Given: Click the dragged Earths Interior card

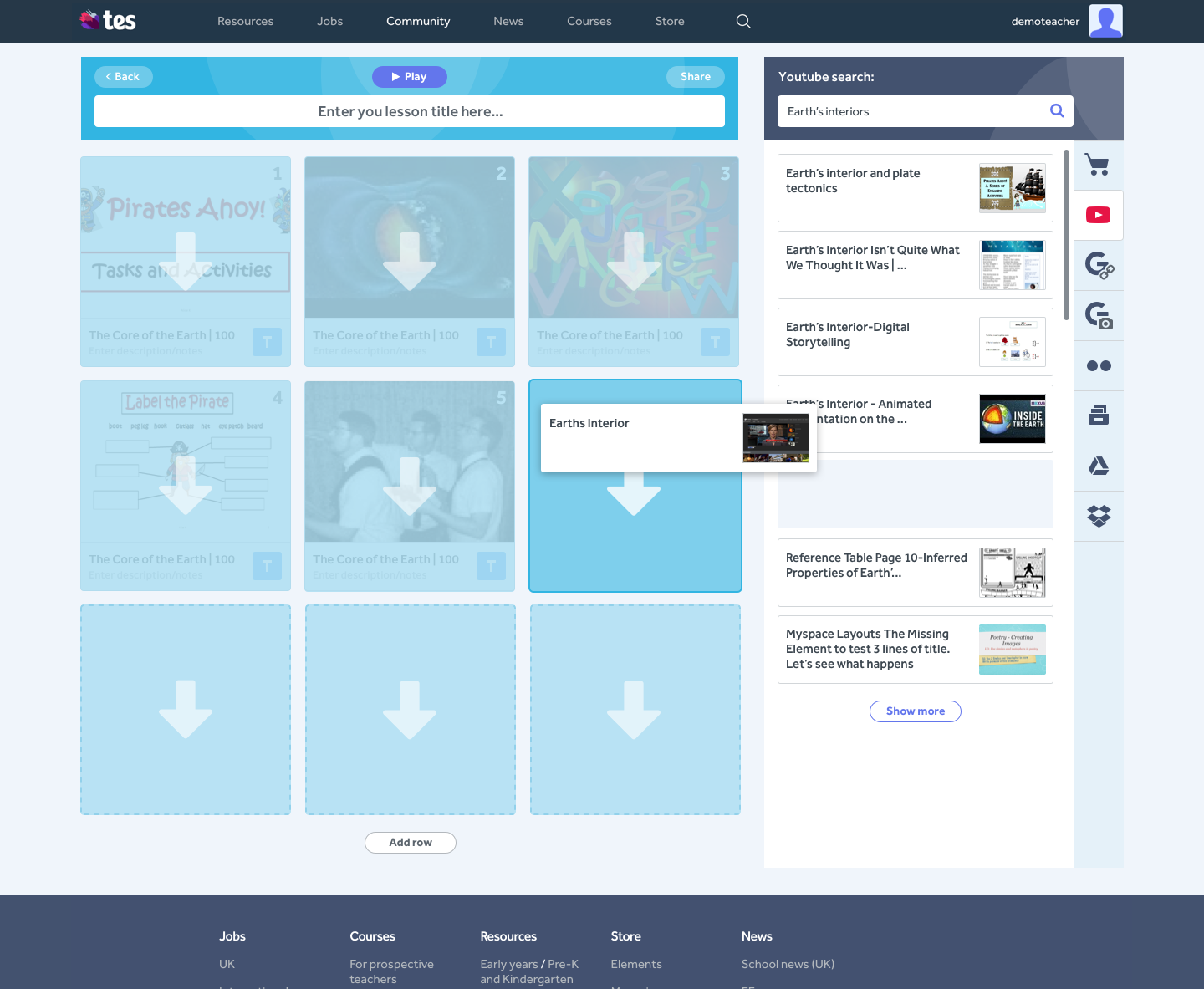Looking at the screenshot, I should pyautogui.click(x=679, y=438).
